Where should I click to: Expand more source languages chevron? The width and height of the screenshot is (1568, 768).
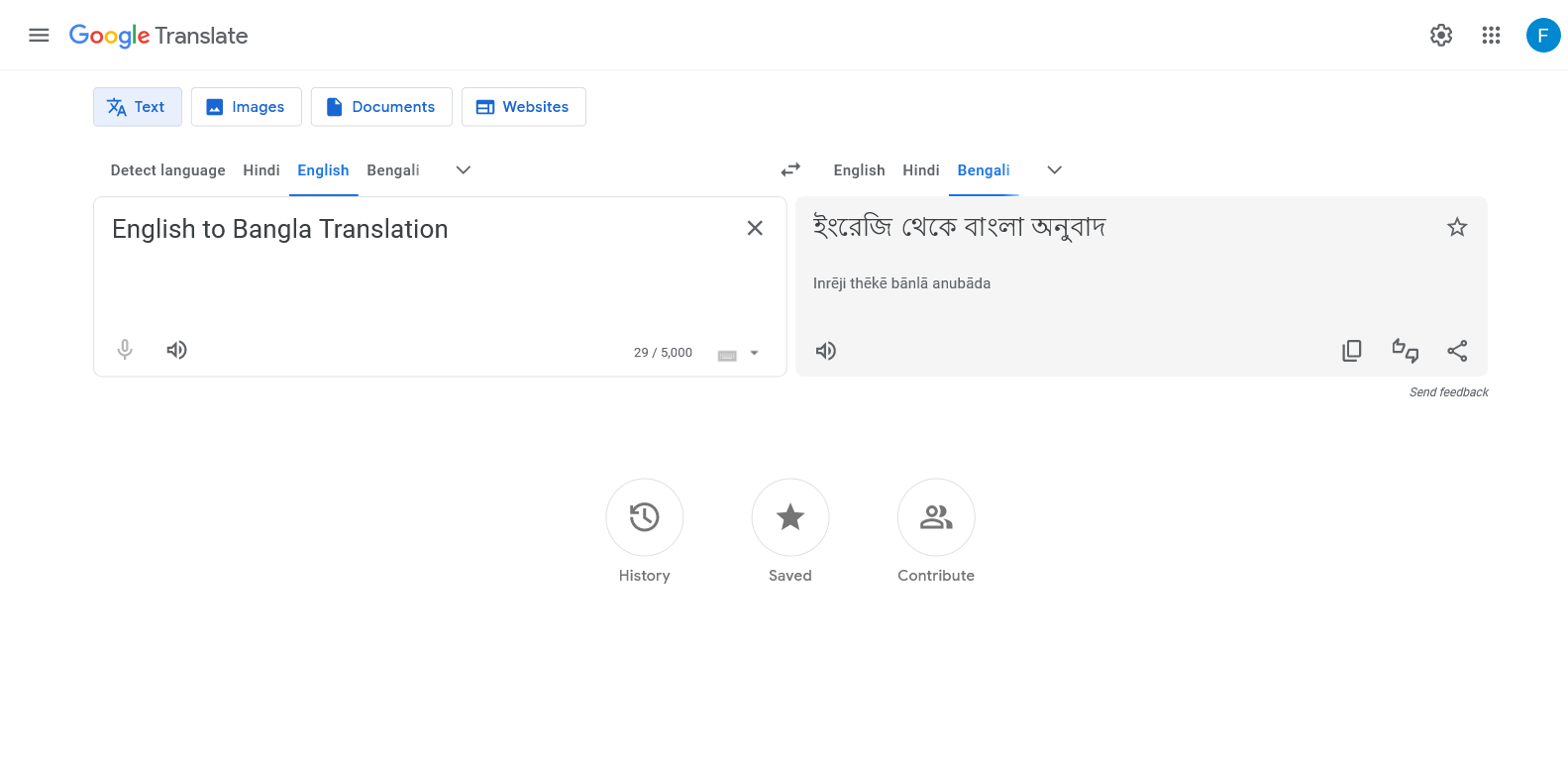[463, 170]
